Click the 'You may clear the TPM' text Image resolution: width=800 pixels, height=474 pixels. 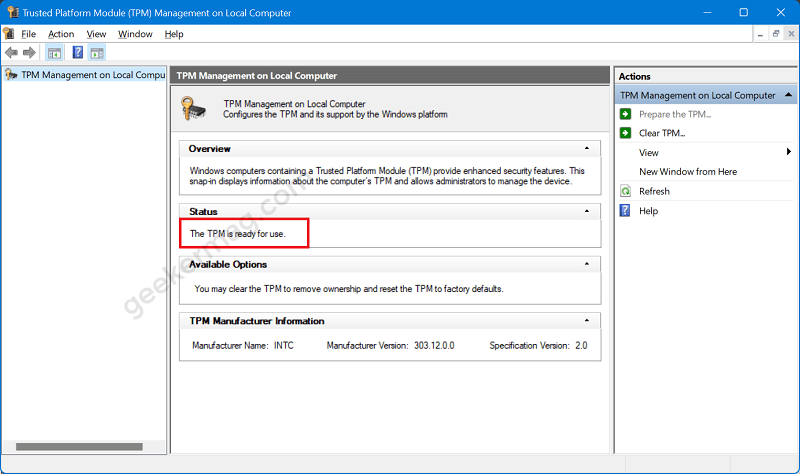click(x=349, y=289)
